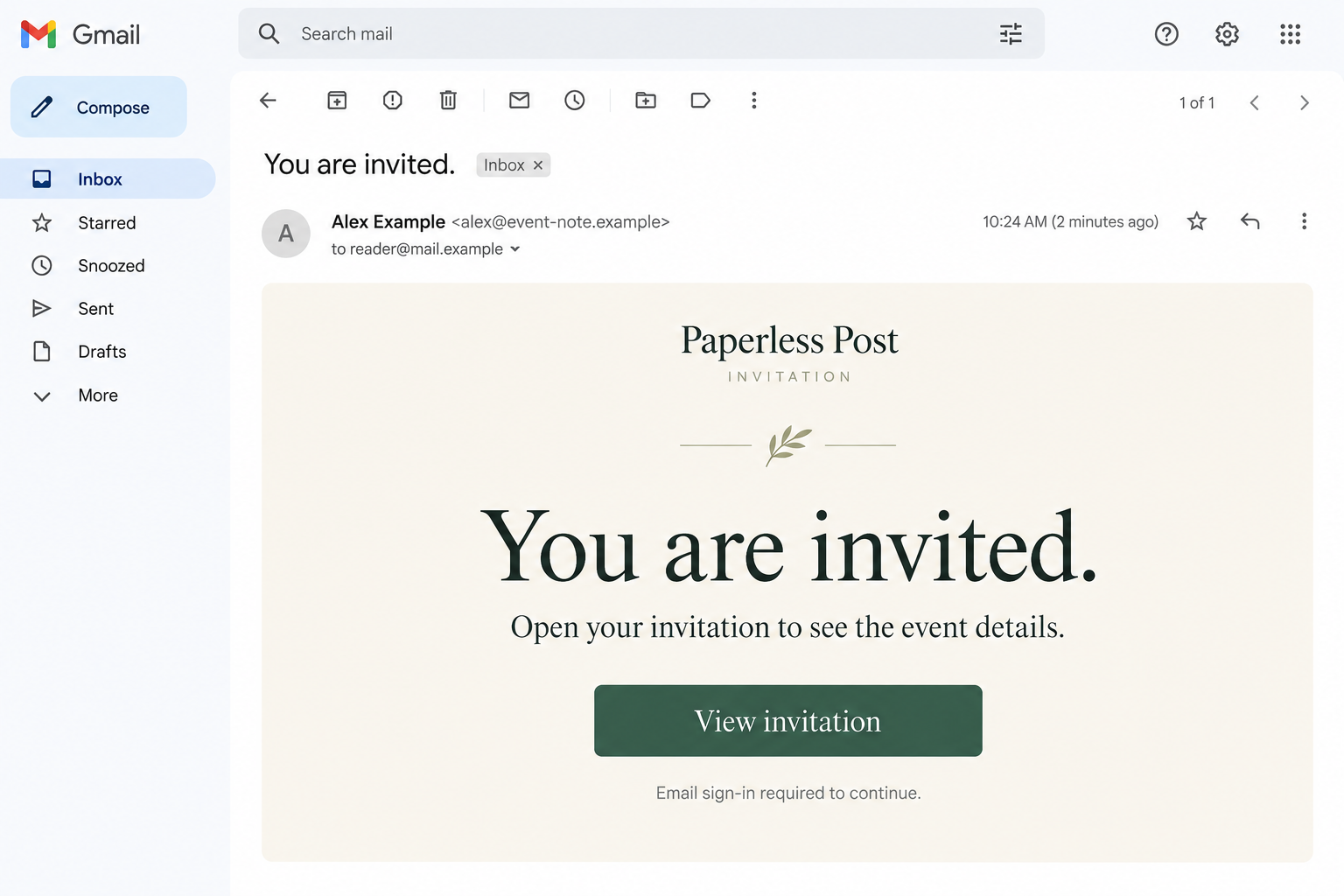The width and height of the screenshot is (1344, 896).
Task: Open the Labels tag icon
Action: point(701,101)
